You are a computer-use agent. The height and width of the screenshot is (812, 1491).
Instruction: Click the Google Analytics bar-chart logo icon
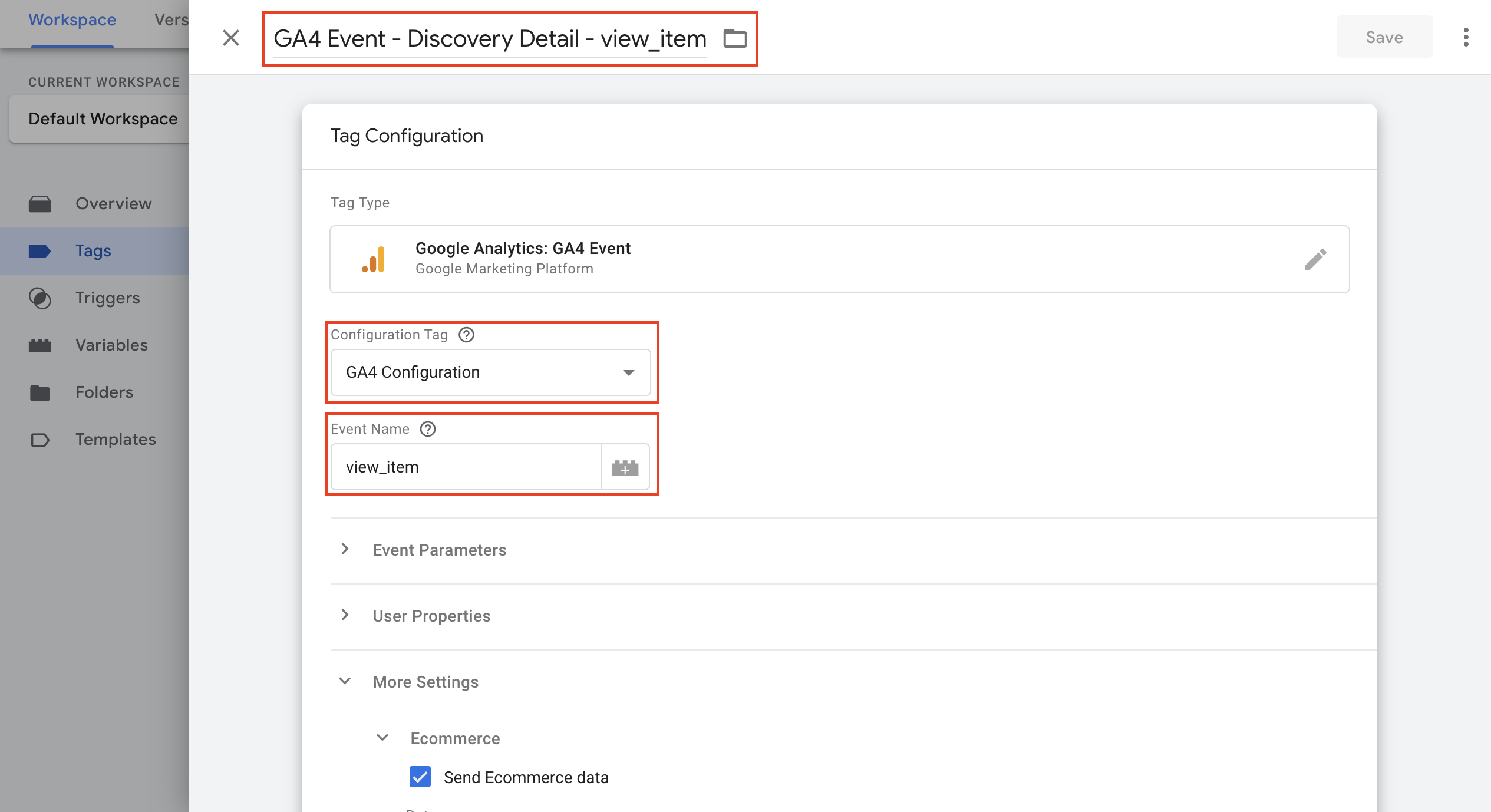click(373, 259)
